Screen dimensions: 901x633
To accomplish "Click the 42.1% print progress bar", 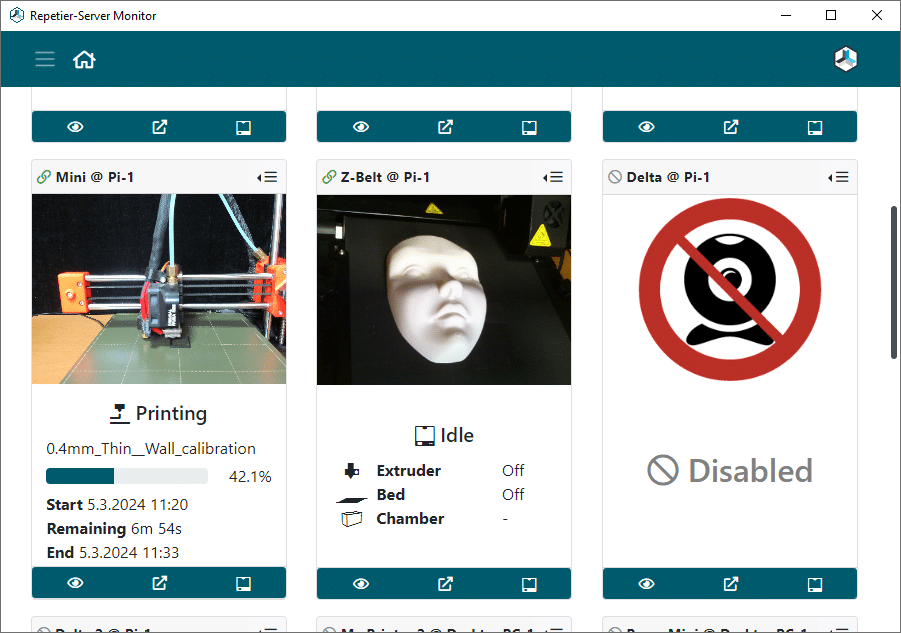I will point(127,476).
